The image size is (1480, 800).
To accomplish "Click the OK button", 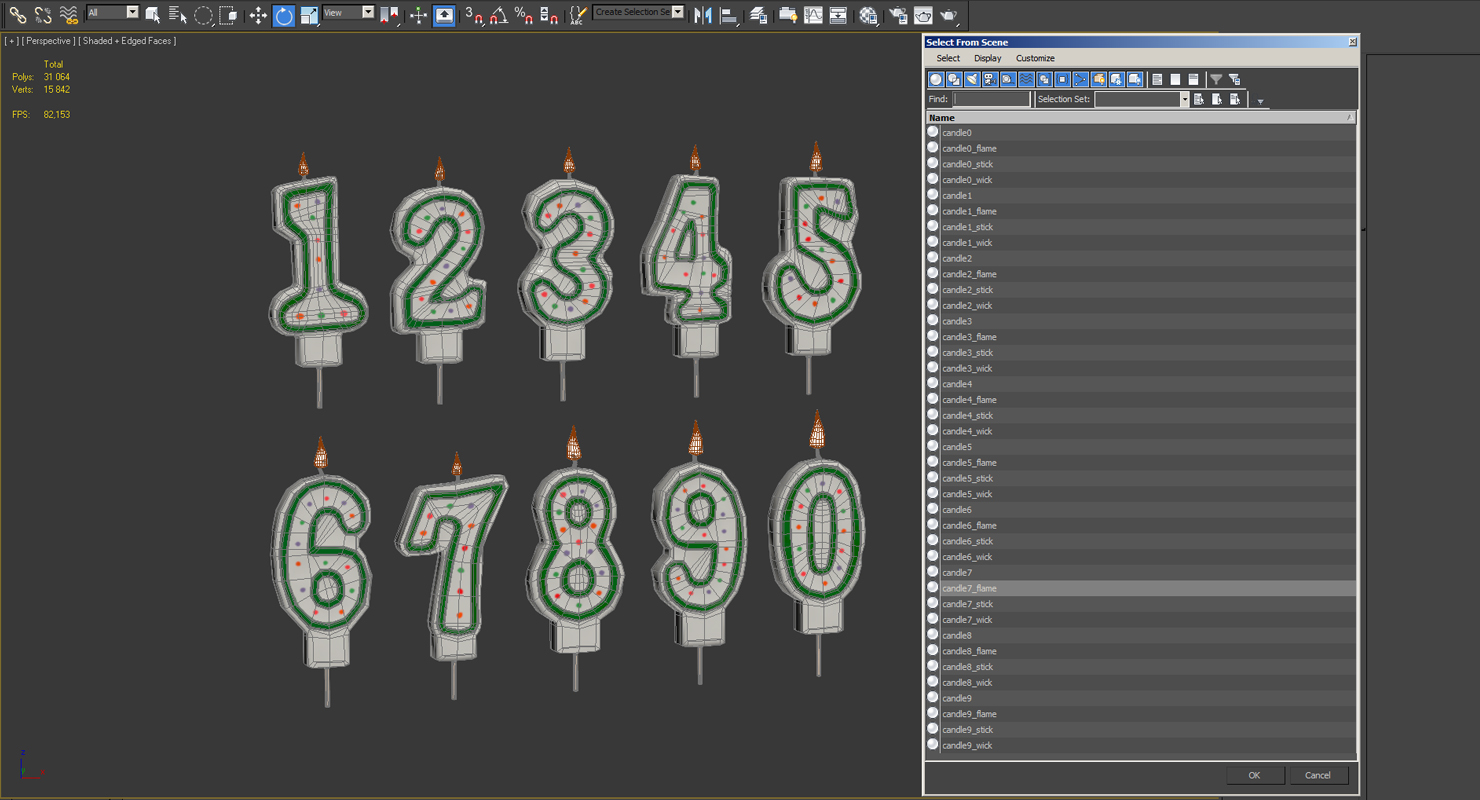I will coord(1254,775).
